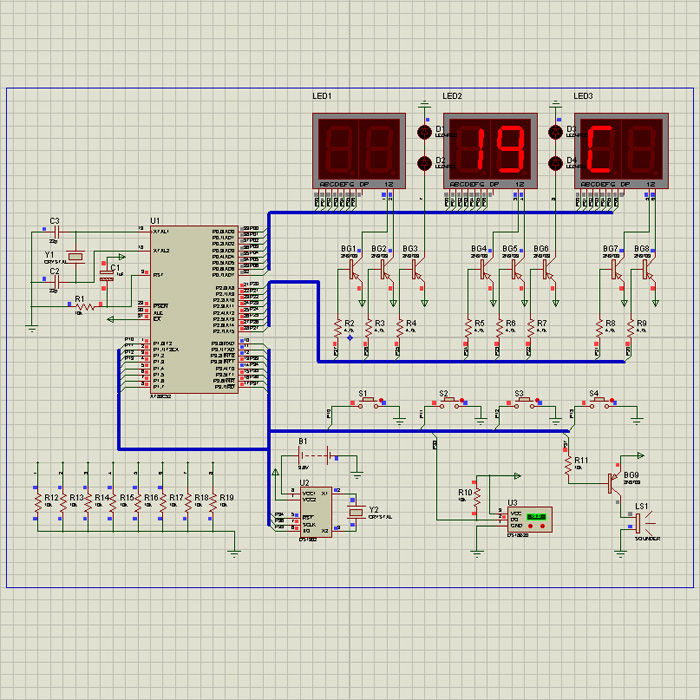The width and height of the screenshot is (700, 700).
Task: Select the B1 battery symbol
Action: click(316, 456)
